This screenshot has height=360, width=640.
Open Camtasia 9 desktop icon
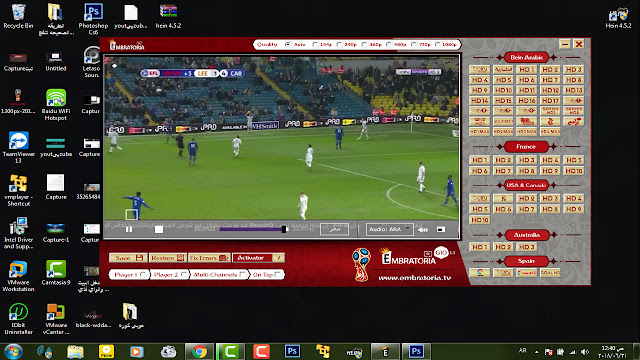click(x=56, y=273)
